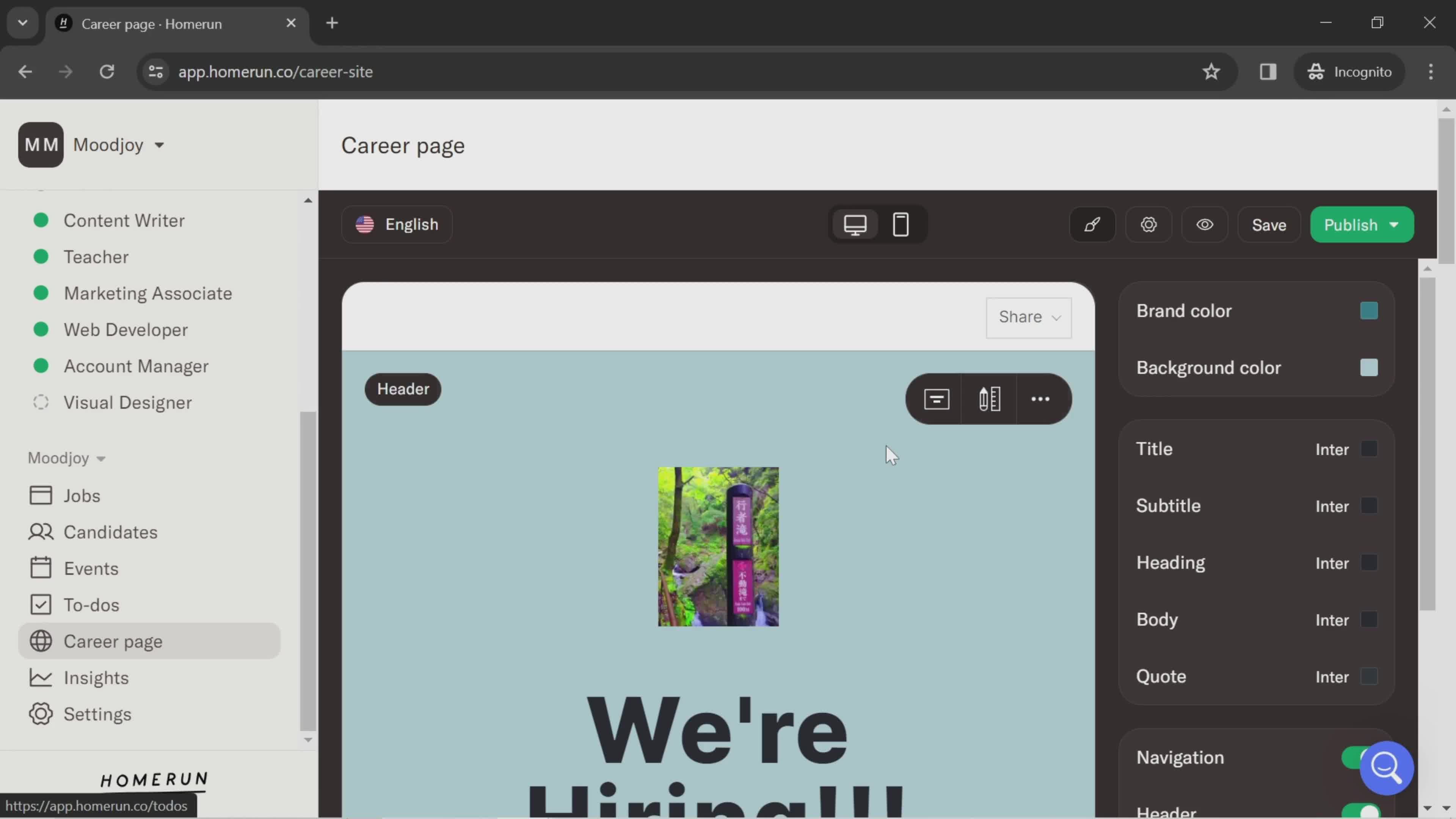Select Career page in sidebar menu
The height and width of the screenshot is (819, 1456).
click(113, 641)
